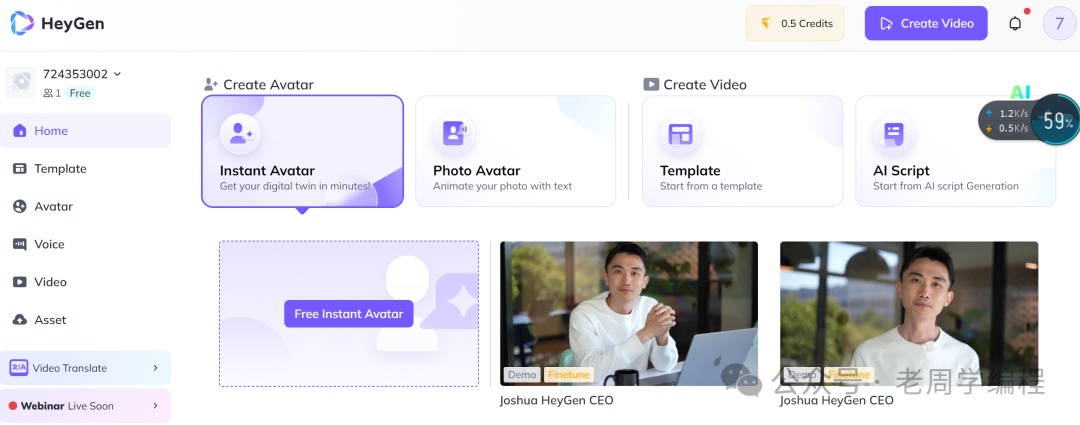Click the Free plan badge
Image resolution: width=1080 pixels, height=425 pixels.
(80, 93)
